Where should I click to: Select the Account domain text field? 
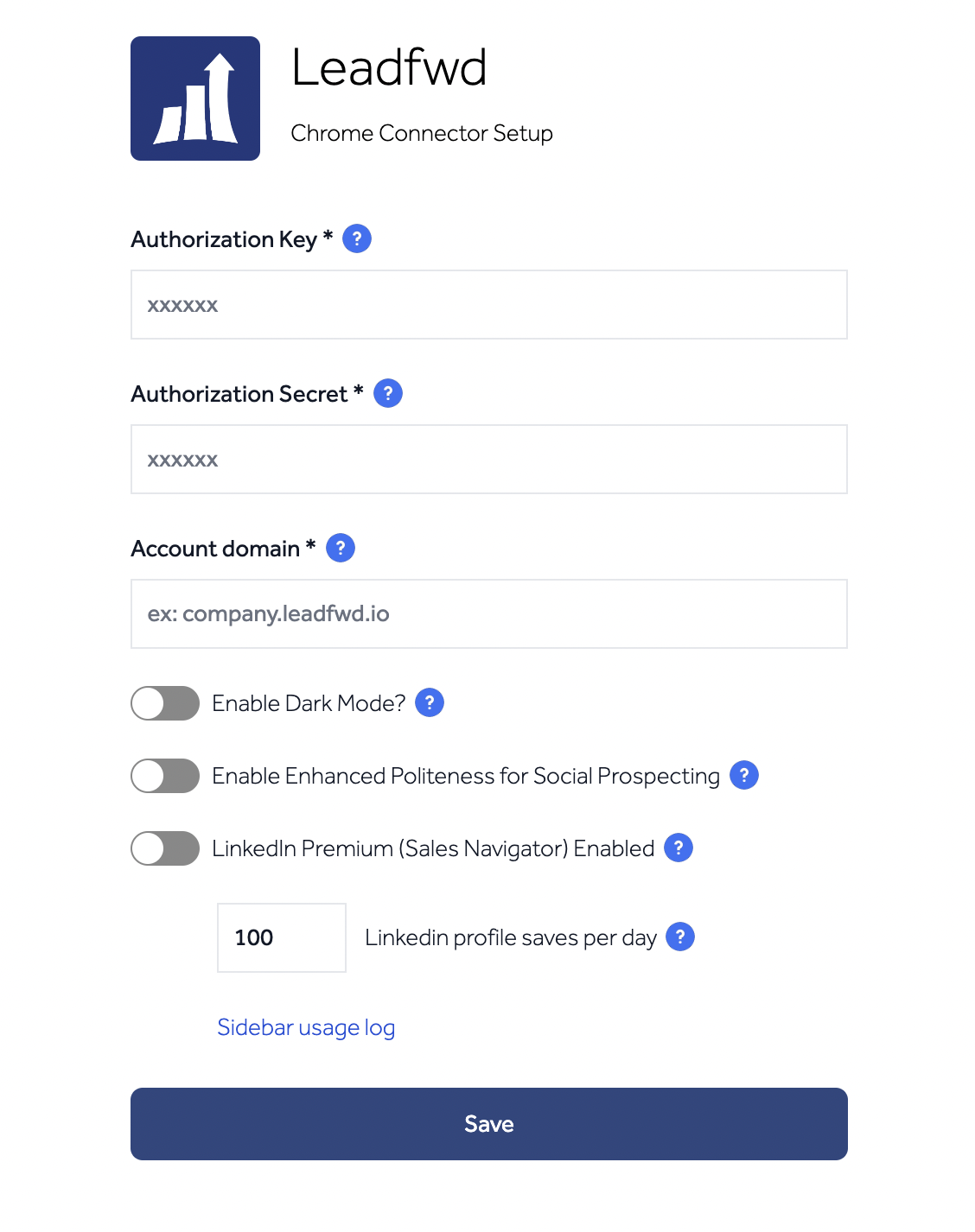point(489,614)
